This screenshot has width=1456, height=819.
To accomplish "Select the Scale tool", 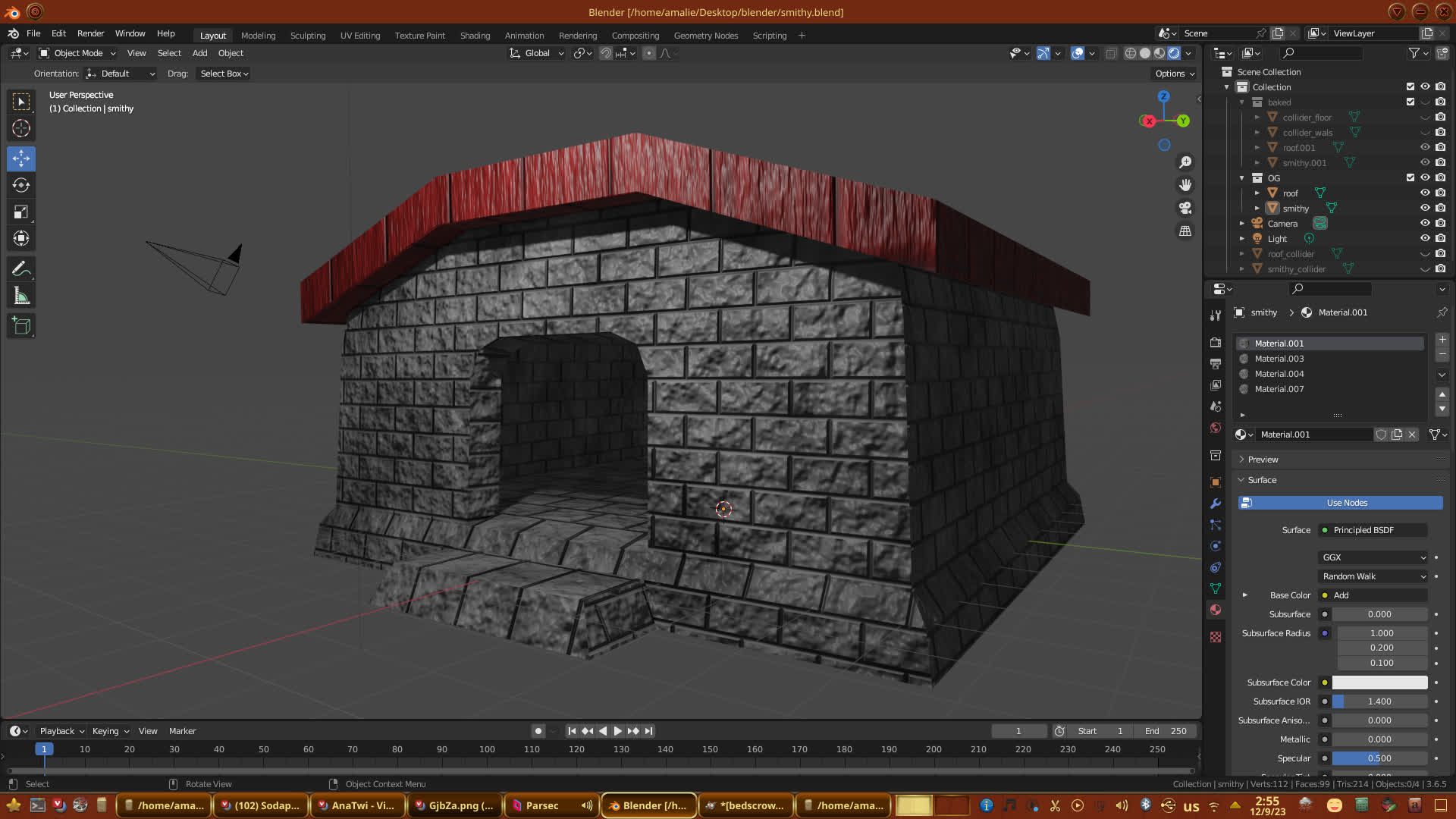I will [x=21, y=212].
